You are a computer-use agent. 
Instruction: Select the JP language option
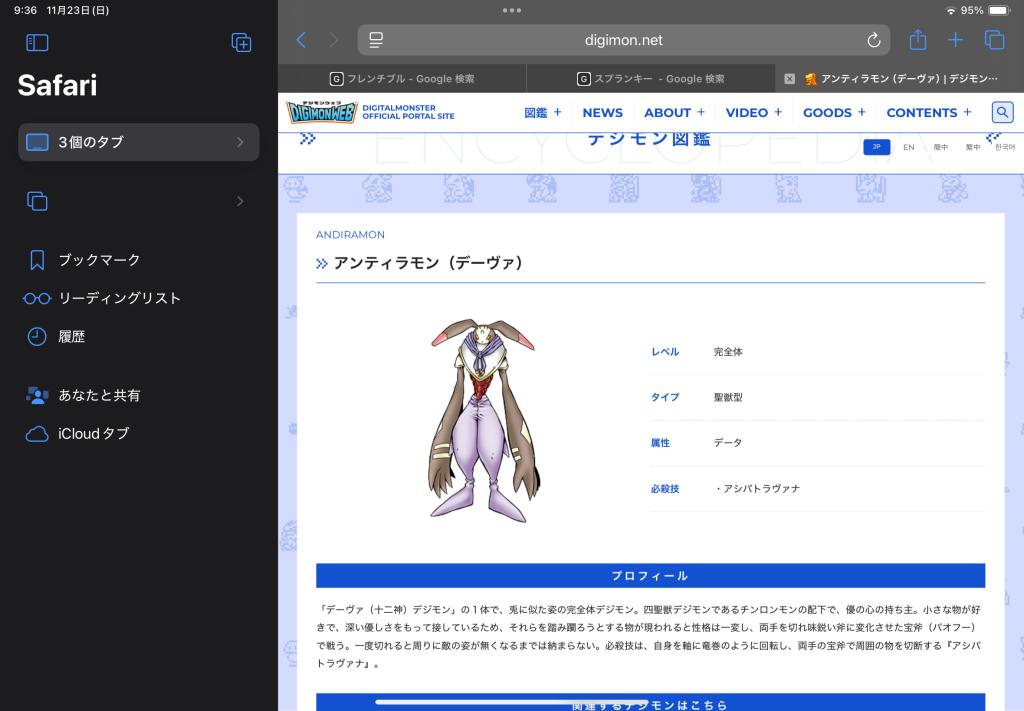pos(876,147)
